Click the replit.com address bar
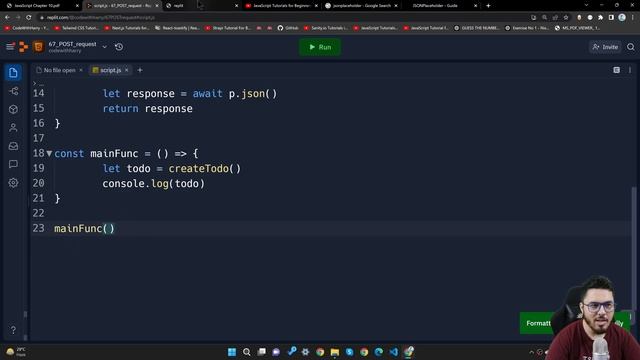Viewport: 640px width, 360px height. pos(282,18)
